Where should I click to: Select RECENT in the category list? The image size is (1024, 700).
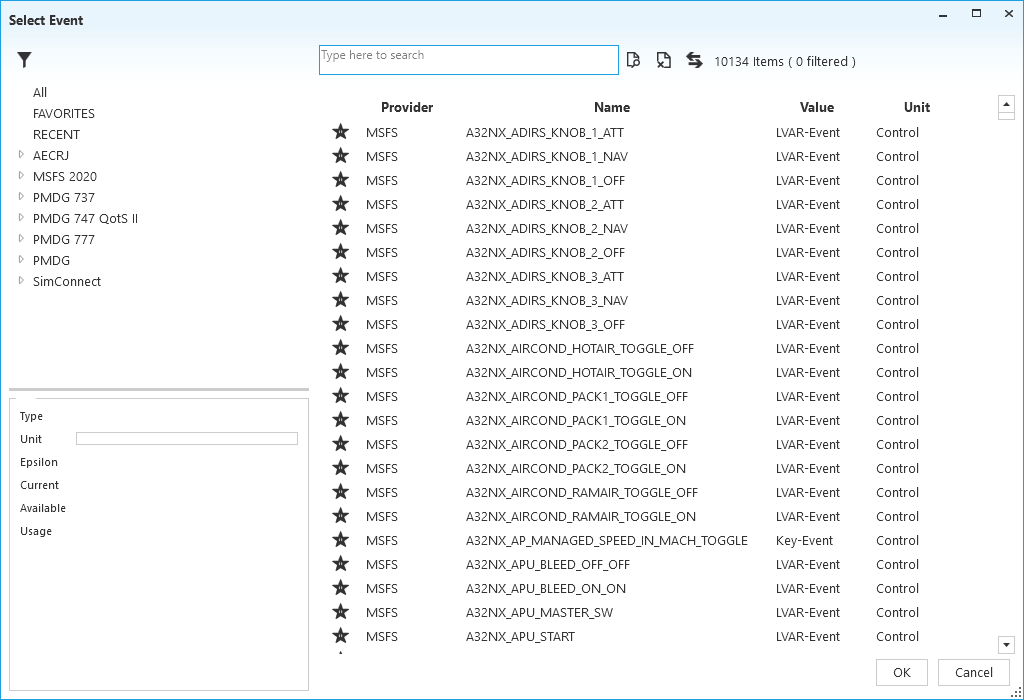(x=56, y=135)
